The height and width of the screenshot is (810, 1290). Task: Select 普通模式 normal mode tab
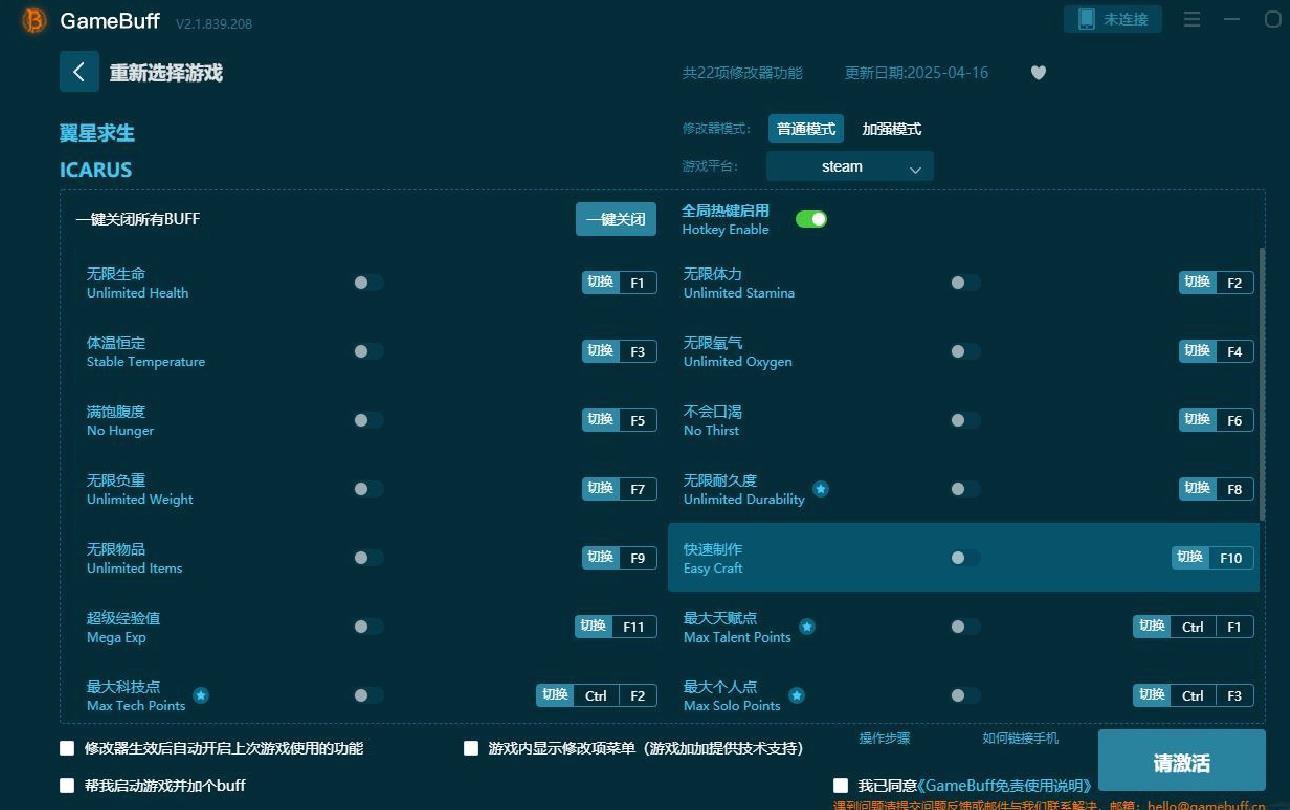806,129
